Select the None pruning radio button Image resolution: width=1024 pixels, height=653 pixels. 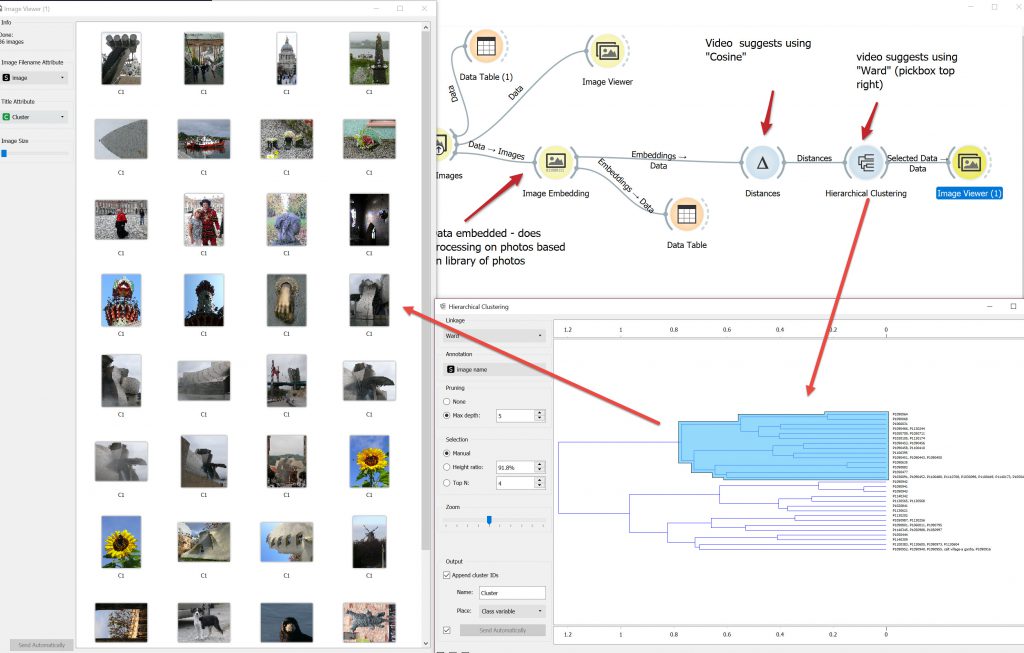pos(448,401)
